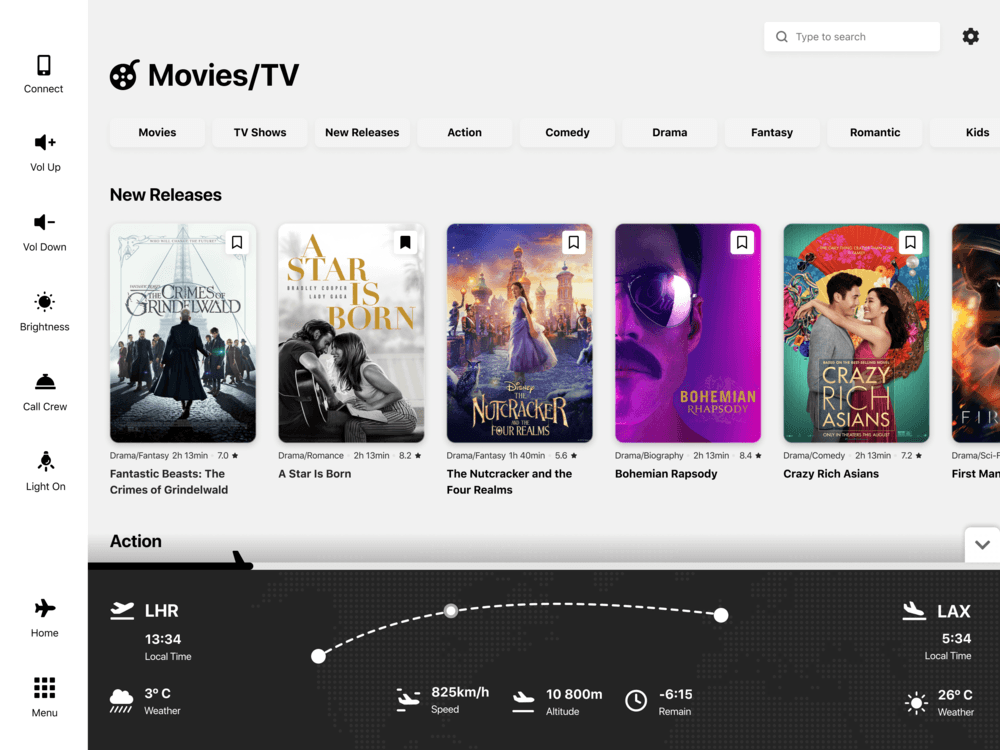Viewport: 1000px width, 750px height.
Task: Click the 825km/h speed value
Action: pos(460,692)
